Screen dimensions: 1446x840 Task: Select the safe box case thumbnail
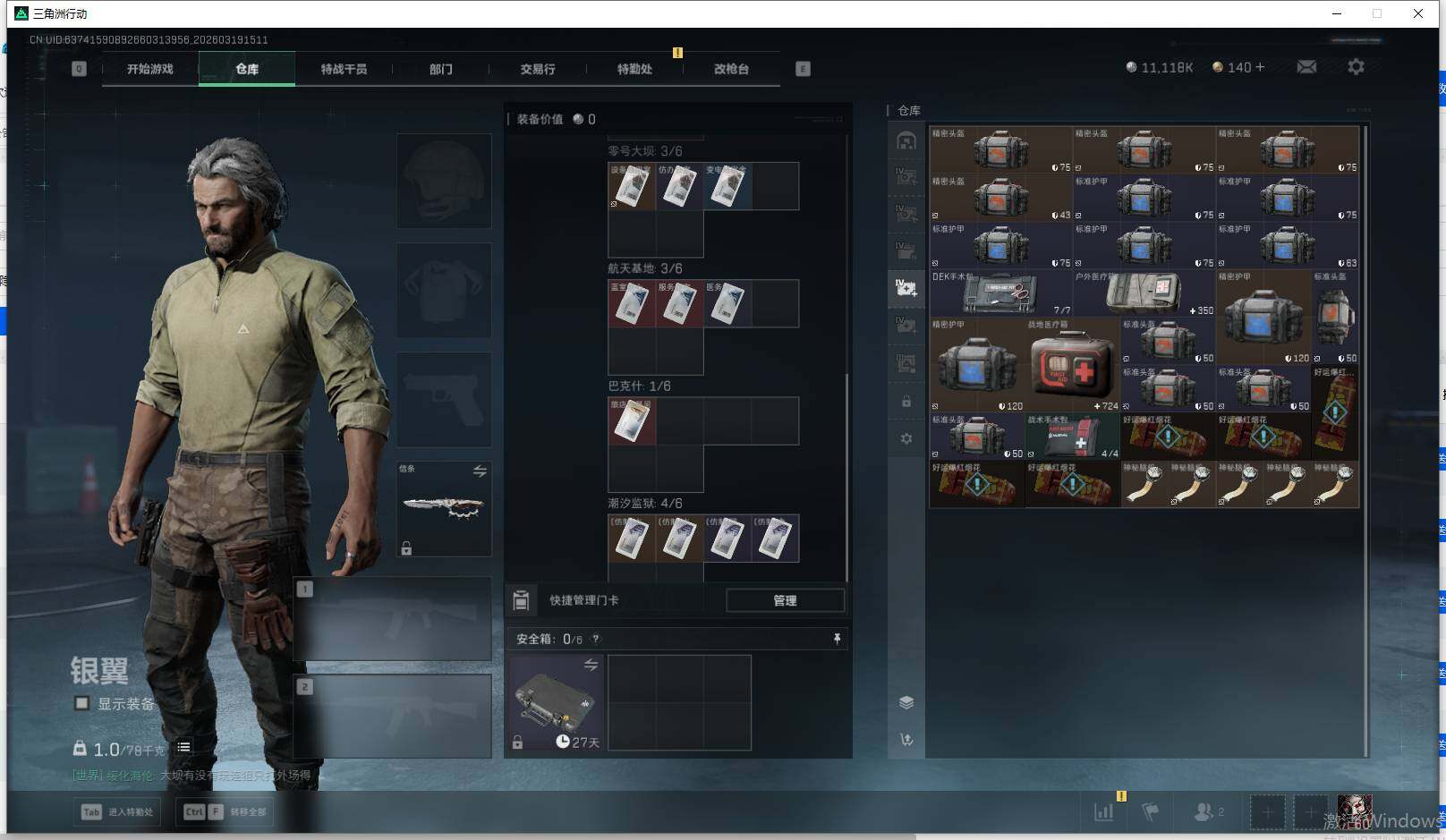555,702
